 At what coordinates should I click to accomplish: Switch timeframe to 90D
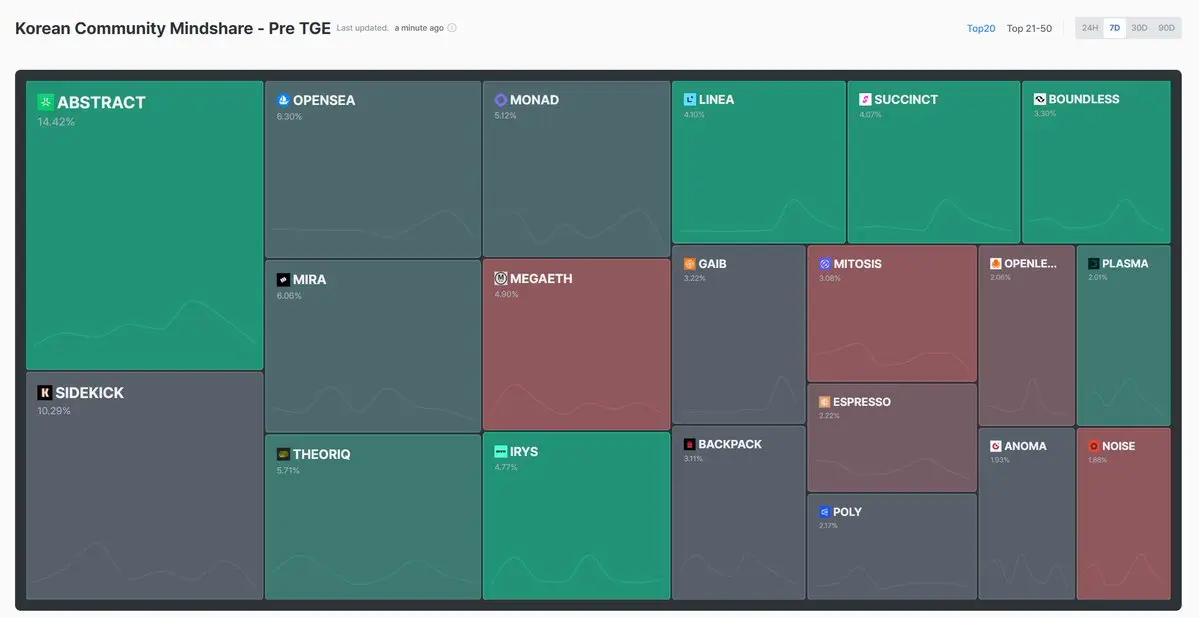pyautogui.click(x=1166, y=28)
